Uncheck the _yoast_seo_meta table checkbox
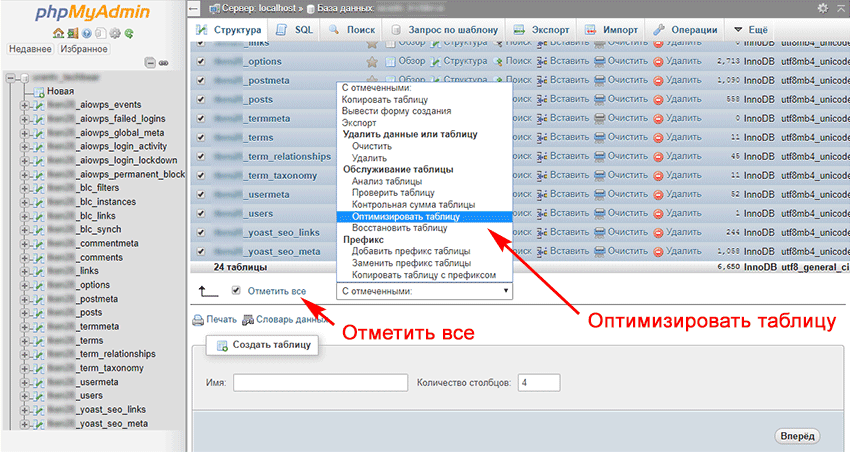 [201, 251]
